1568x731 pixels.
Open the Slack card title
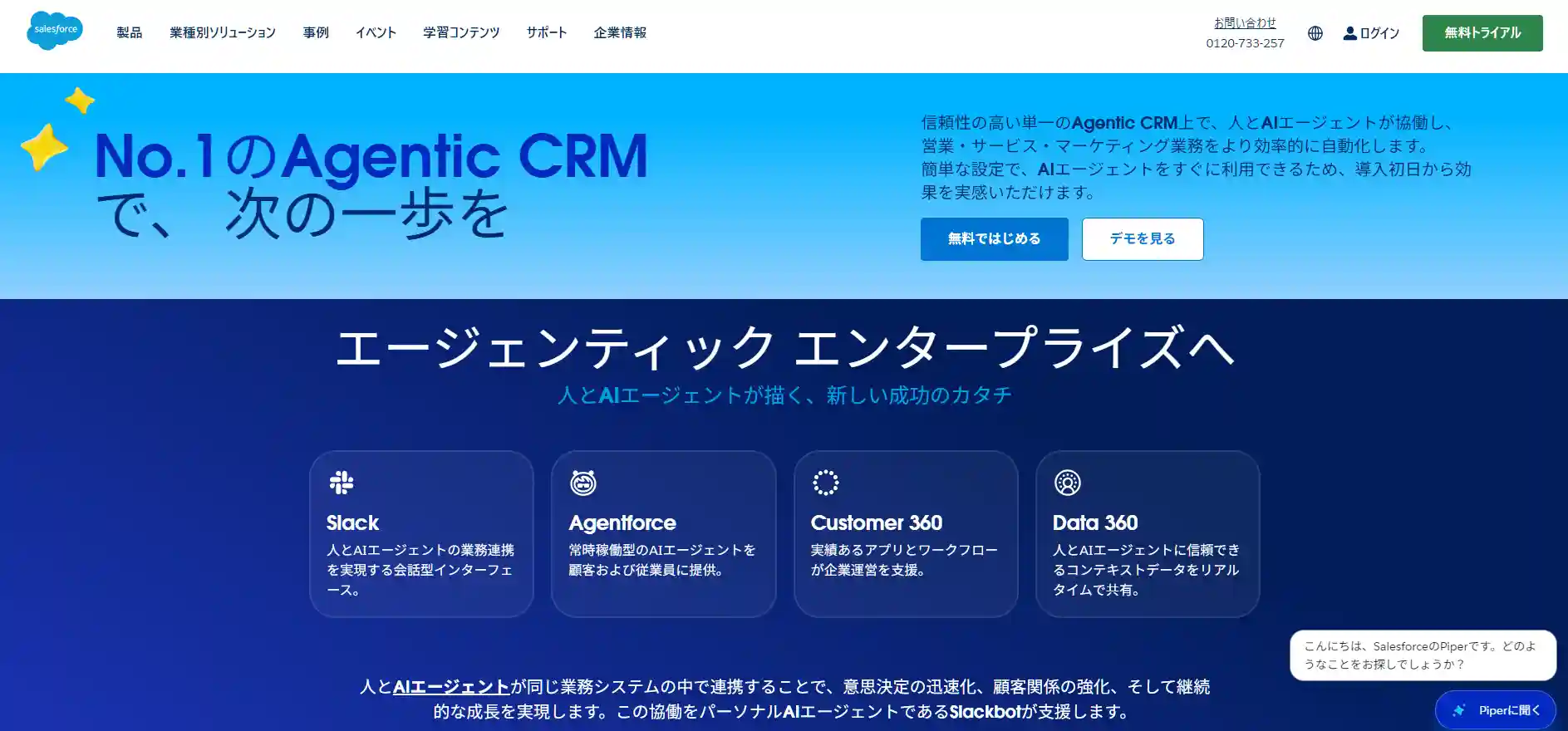(352, 522)
